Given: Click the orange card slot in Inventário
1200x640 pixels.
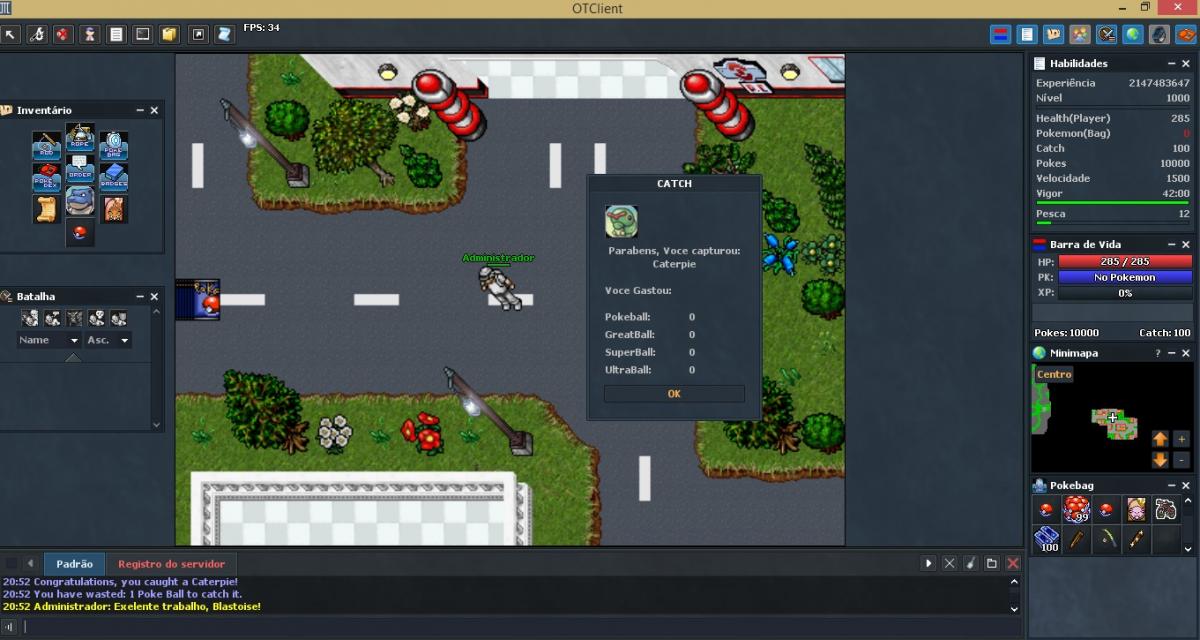Looking at the screenshot, I should 113,209.
